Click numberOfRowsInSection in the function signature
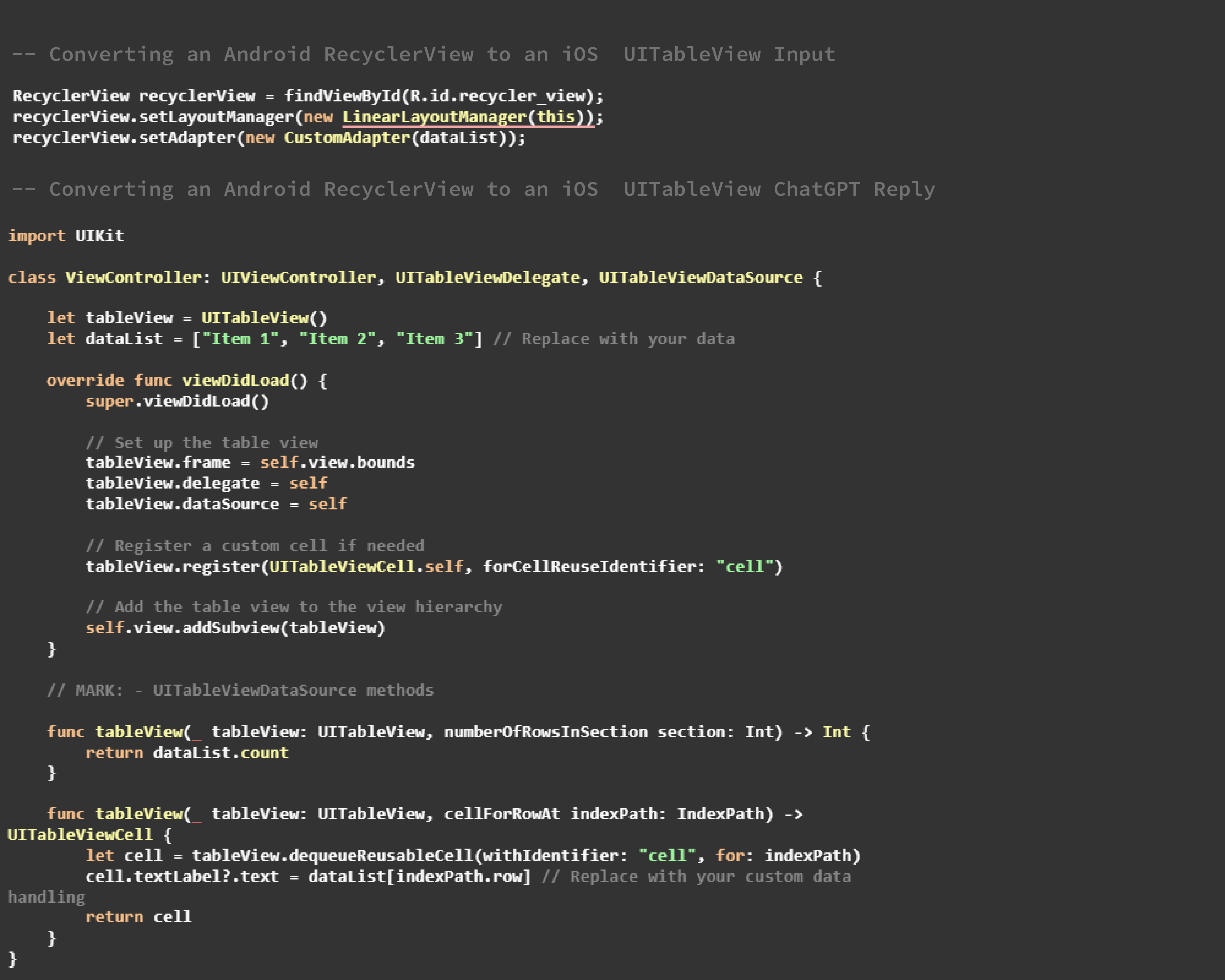This screenshot has width=1225, height=980. click(x=545, y=732)
